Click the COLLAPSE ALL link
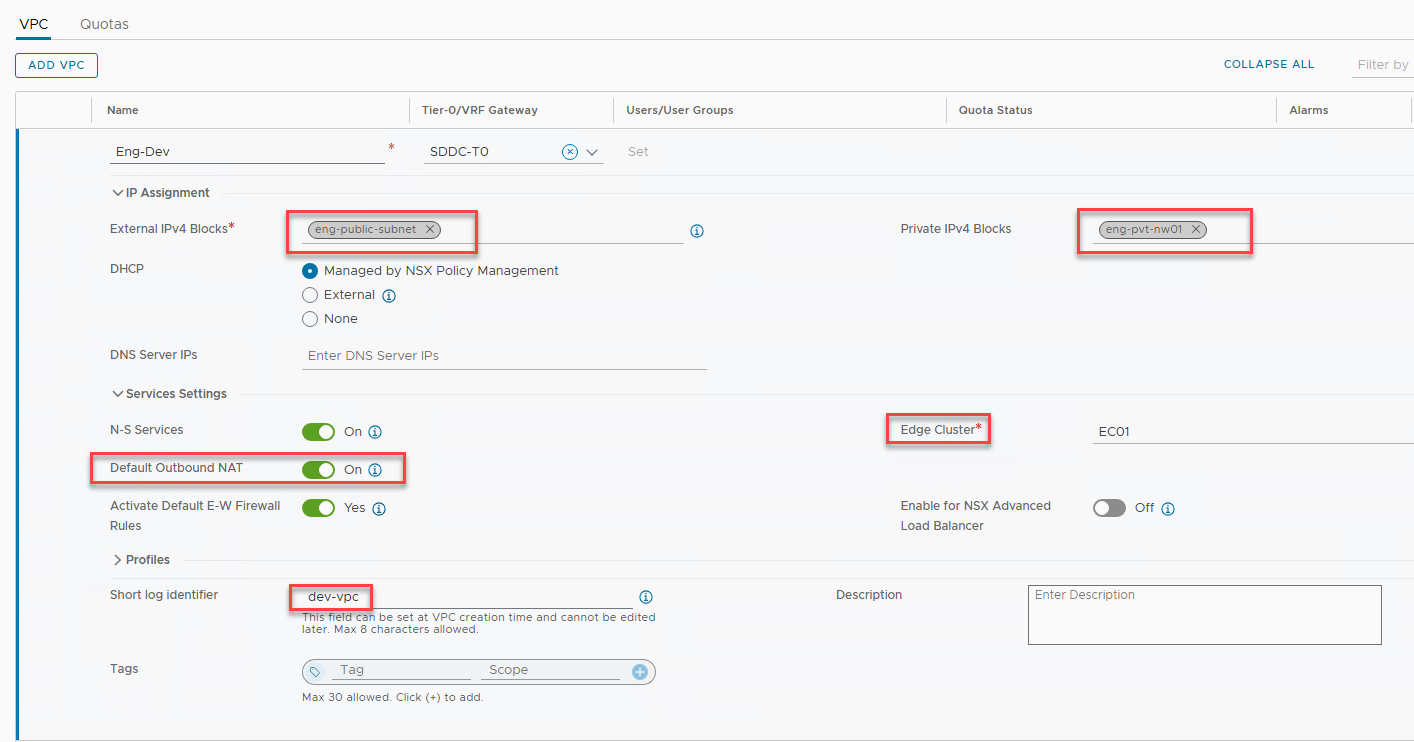Viewport: 1414px width, 742px height. coord(1268,64)
